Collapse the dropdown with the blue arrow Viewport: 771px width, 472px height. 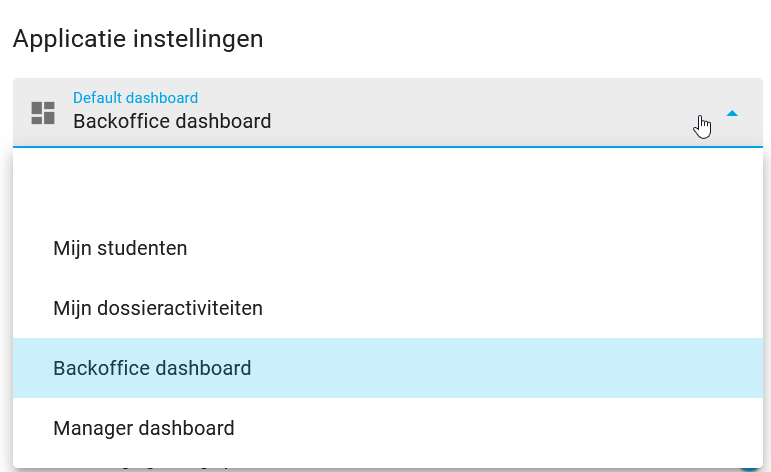[732, 114]
